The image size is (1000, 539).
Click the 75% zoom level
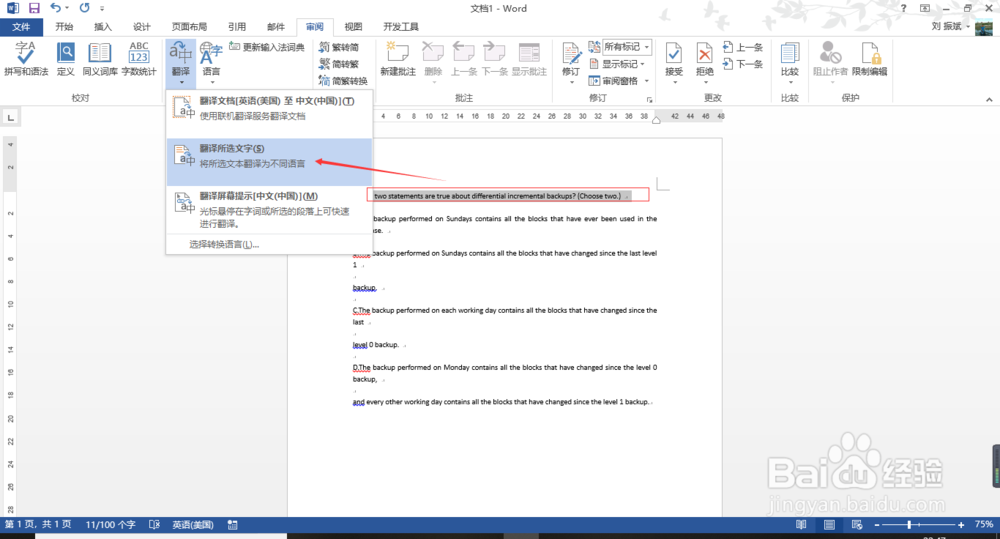point(983,524)
